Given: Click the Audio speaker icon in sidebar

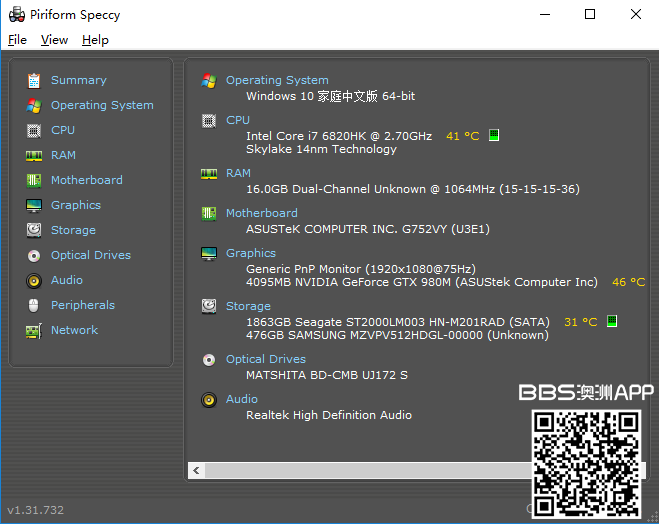Looking at the screenshot, I should (x=34, y=280).
